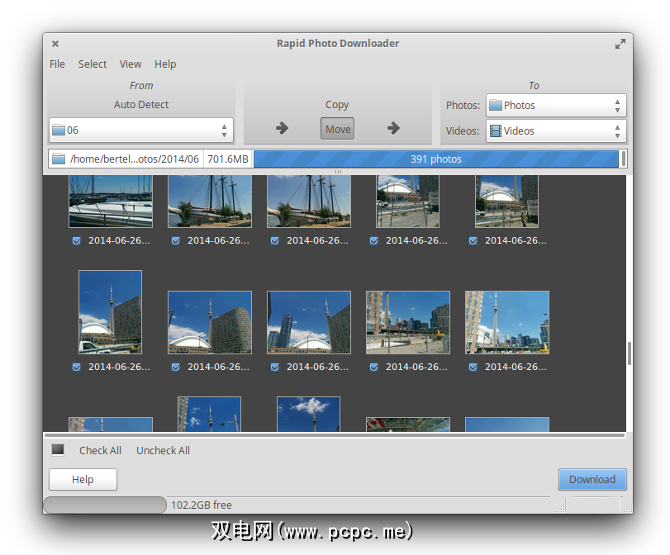Select the CN Tower with skyline photo thumbnail

coord(507,323)
